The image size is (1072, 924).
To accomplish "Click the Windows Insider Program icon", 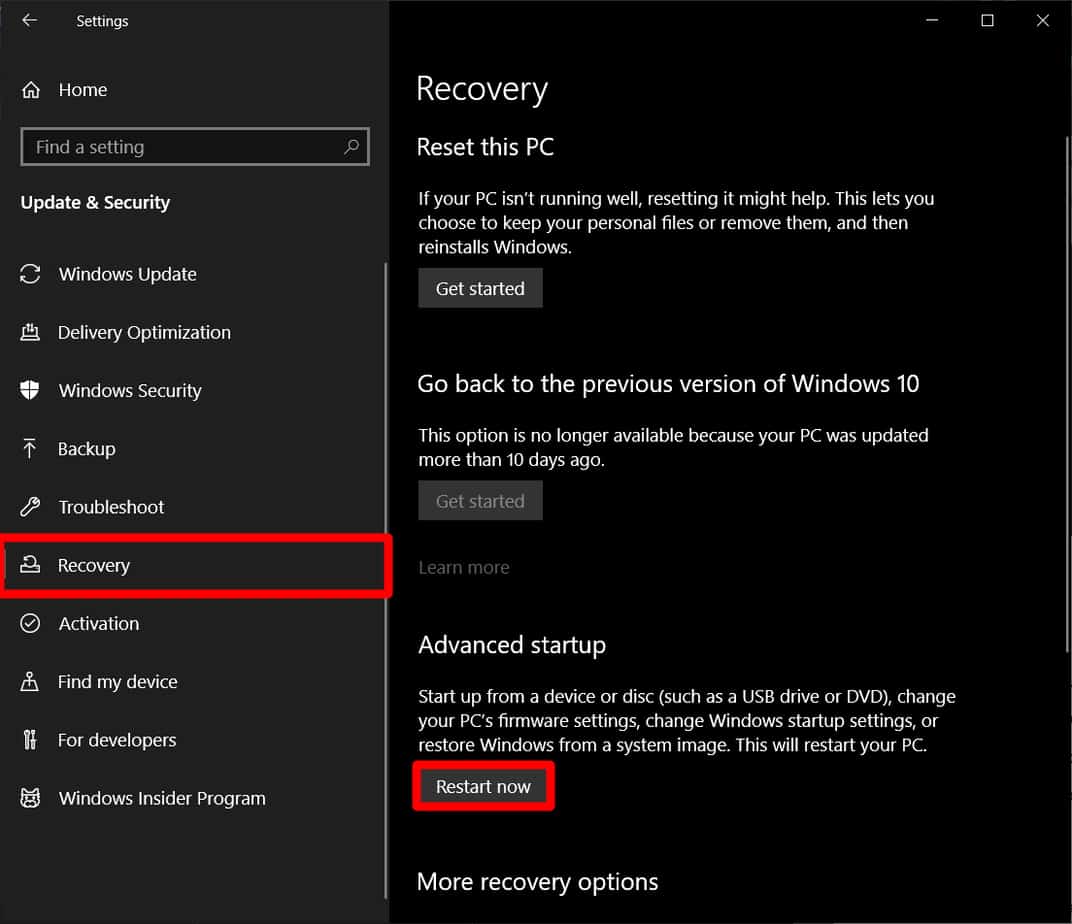I will (31, 798).
